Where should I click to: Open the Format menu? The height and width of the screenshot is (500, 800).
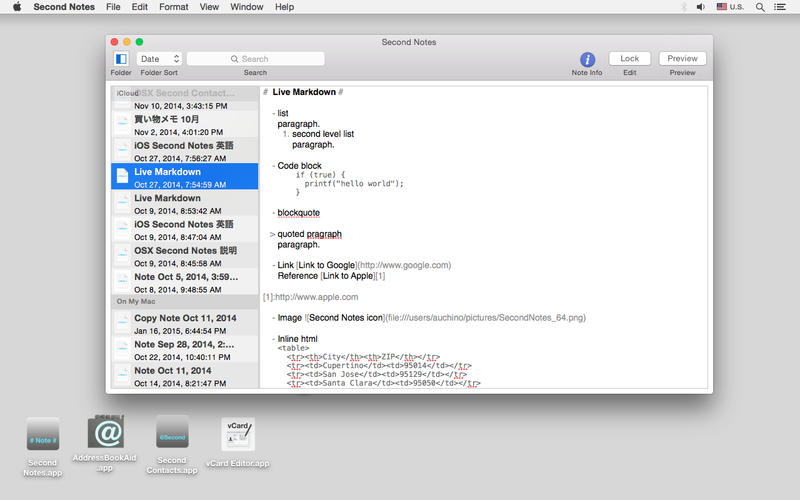click(x=173, y=7)
